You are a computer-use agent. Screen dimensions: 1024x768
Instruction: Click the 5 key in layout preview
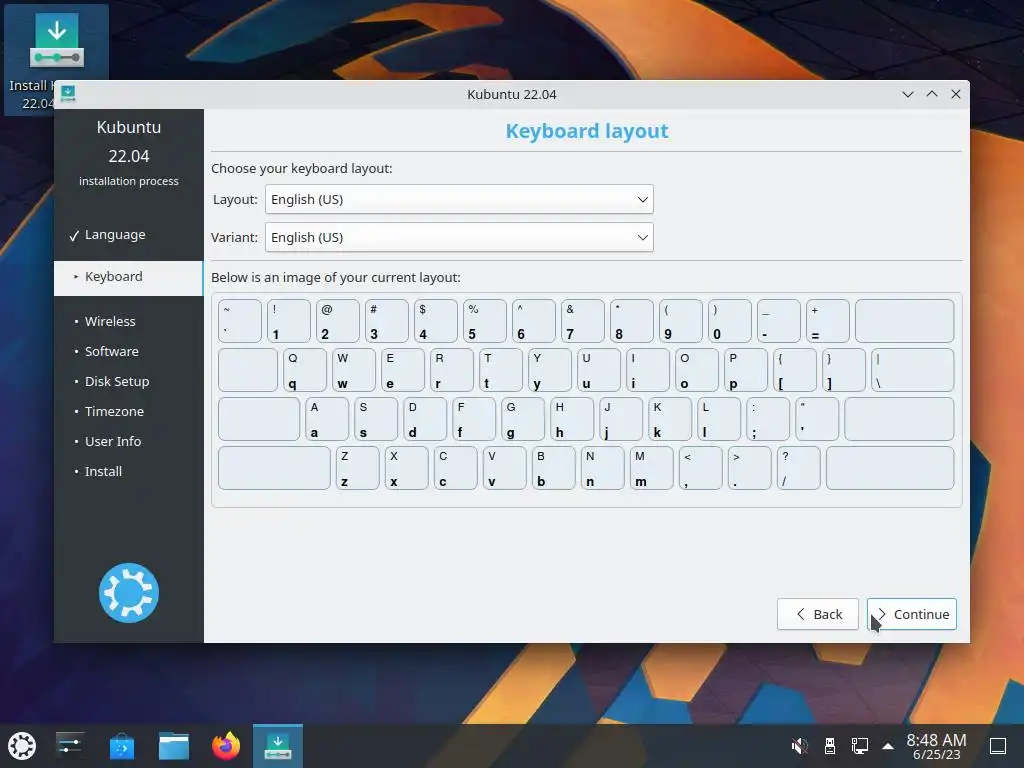tap(485, 321)
